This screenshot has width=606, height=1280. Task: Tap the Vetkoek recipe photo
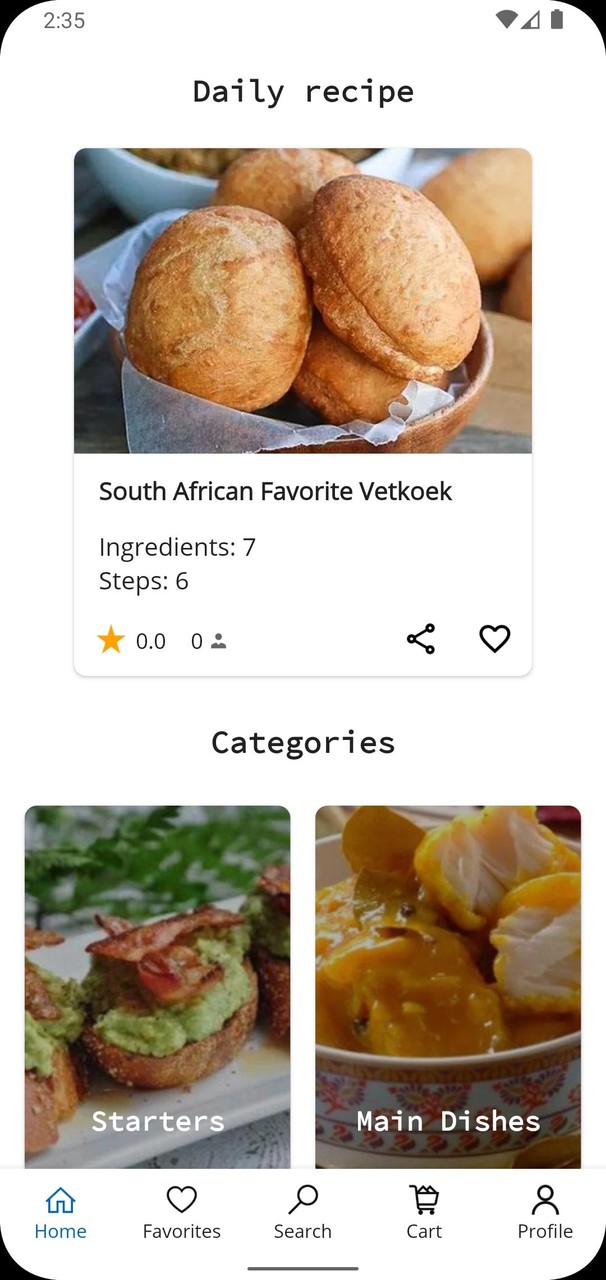pos(303,300)
